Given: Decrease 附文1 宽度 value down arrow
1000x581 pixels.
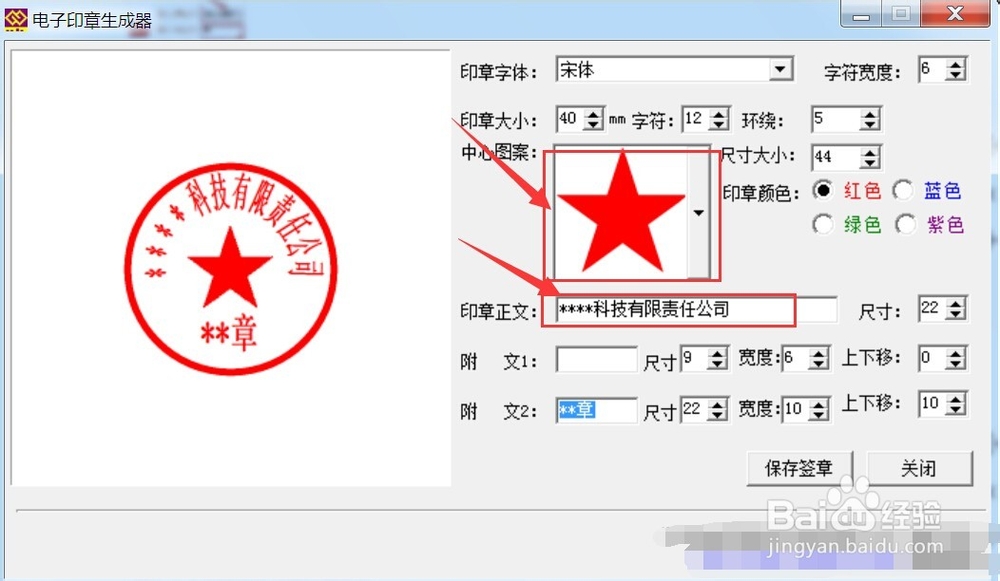Looking at the screenshot, I should tap(818, 364).
